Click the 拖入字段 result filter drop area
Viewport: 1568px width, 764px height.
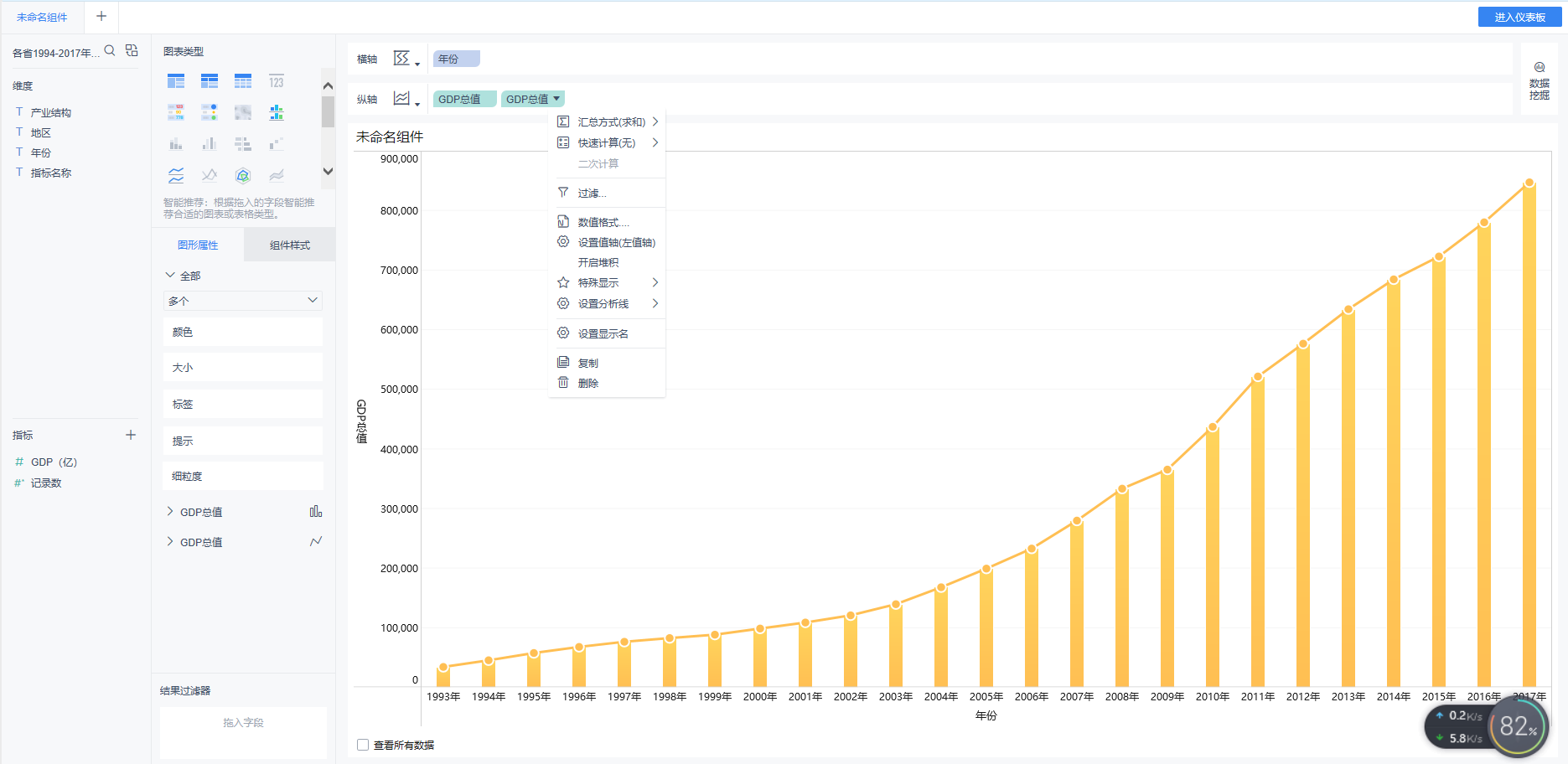click(x=243, y=723)
